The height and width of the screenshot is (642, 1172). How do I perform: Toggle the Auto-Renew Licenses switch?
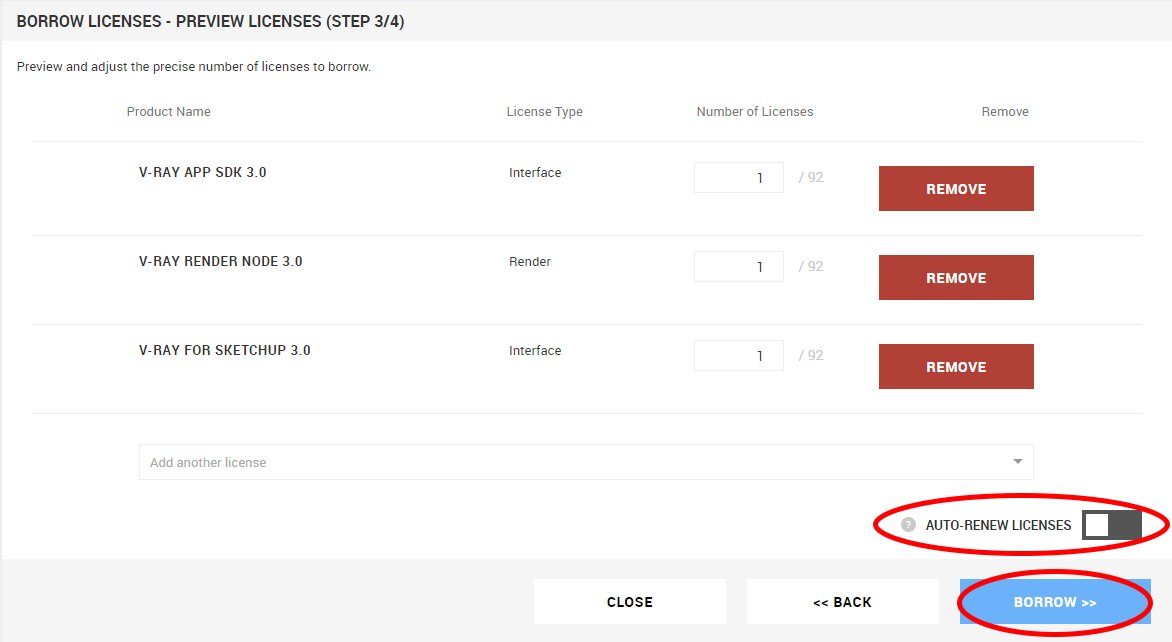pyautogui.click(x=1111, y=525)
